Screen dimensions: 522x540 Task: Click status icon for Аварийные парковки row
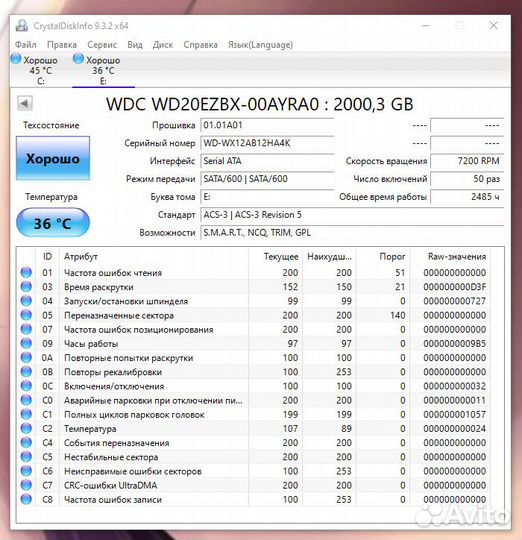click(26, 400)
